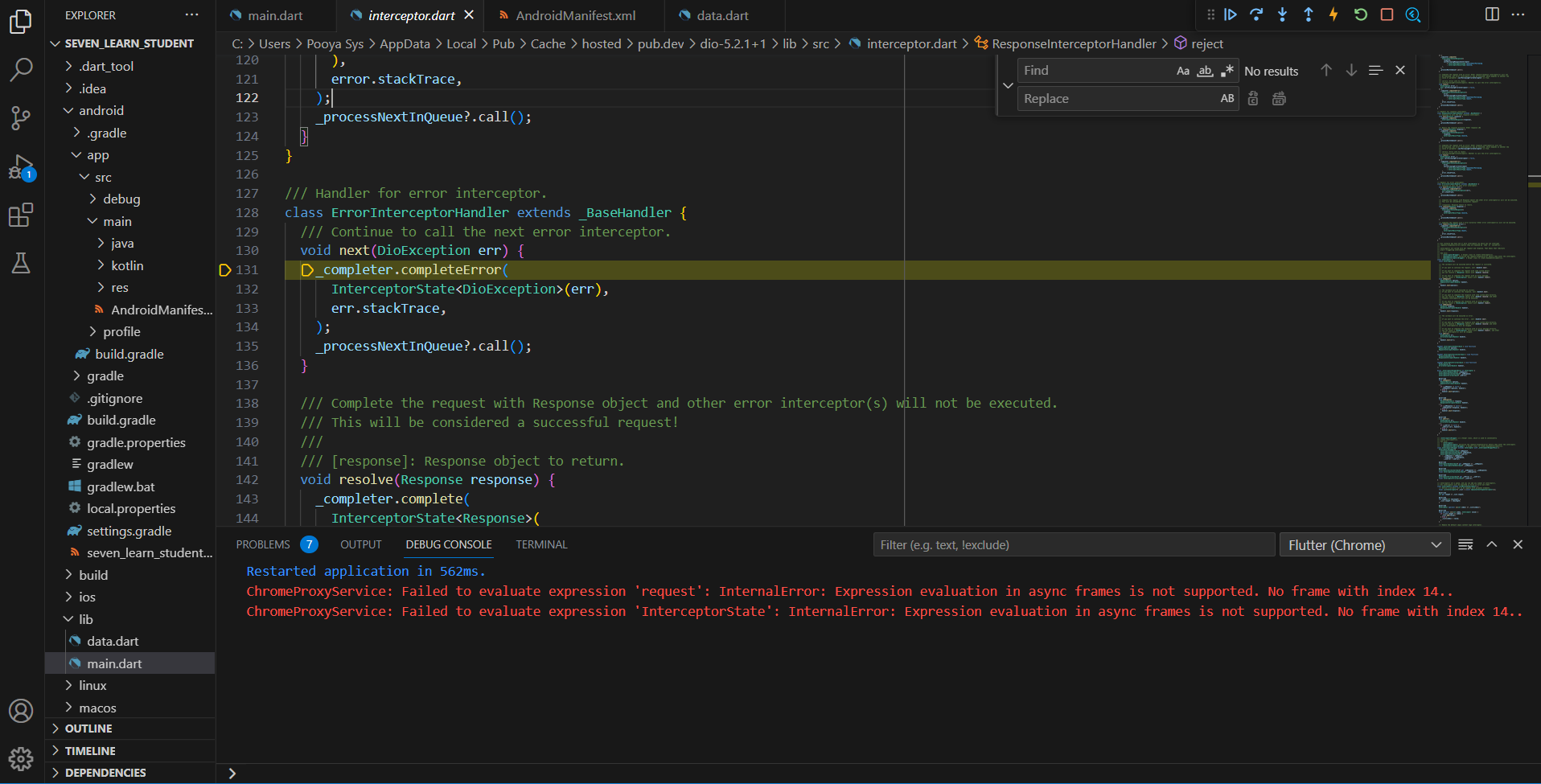Click the debug Restart button
1541x784 pixels.
click(1361, 14)
